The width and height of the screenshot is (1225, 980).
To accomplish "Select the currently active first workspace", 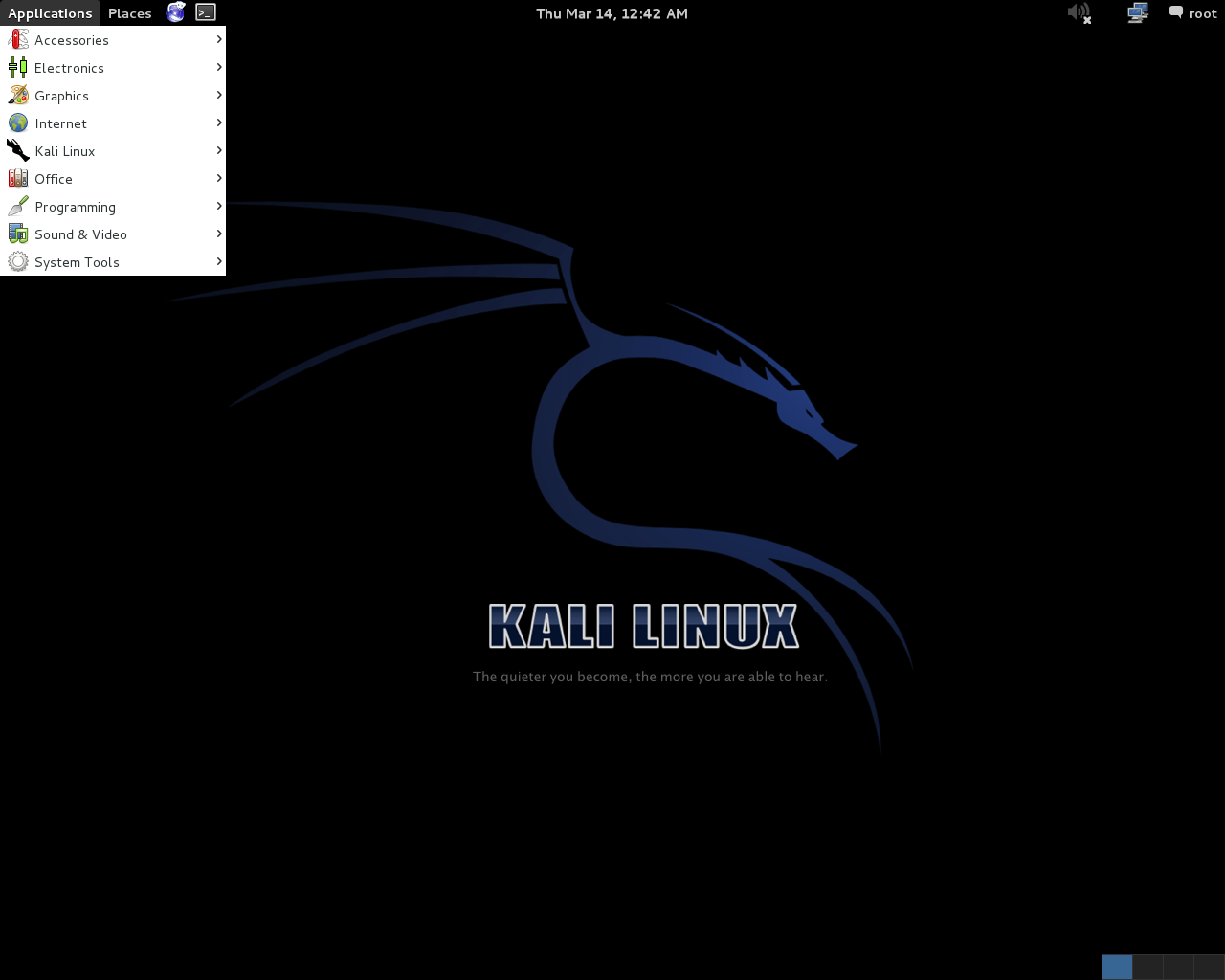I will (1116, 967).
